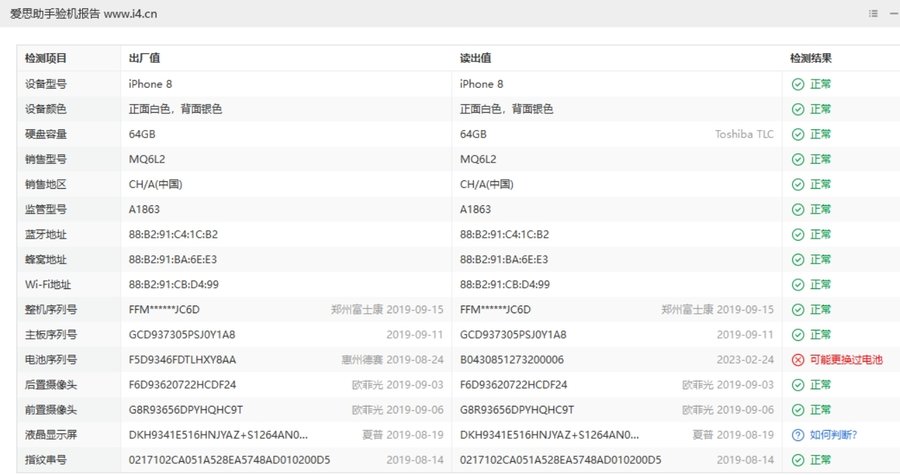
Task: Click read rear camera serial F6D93620722HCDF24
Action: tap(513, 385)
